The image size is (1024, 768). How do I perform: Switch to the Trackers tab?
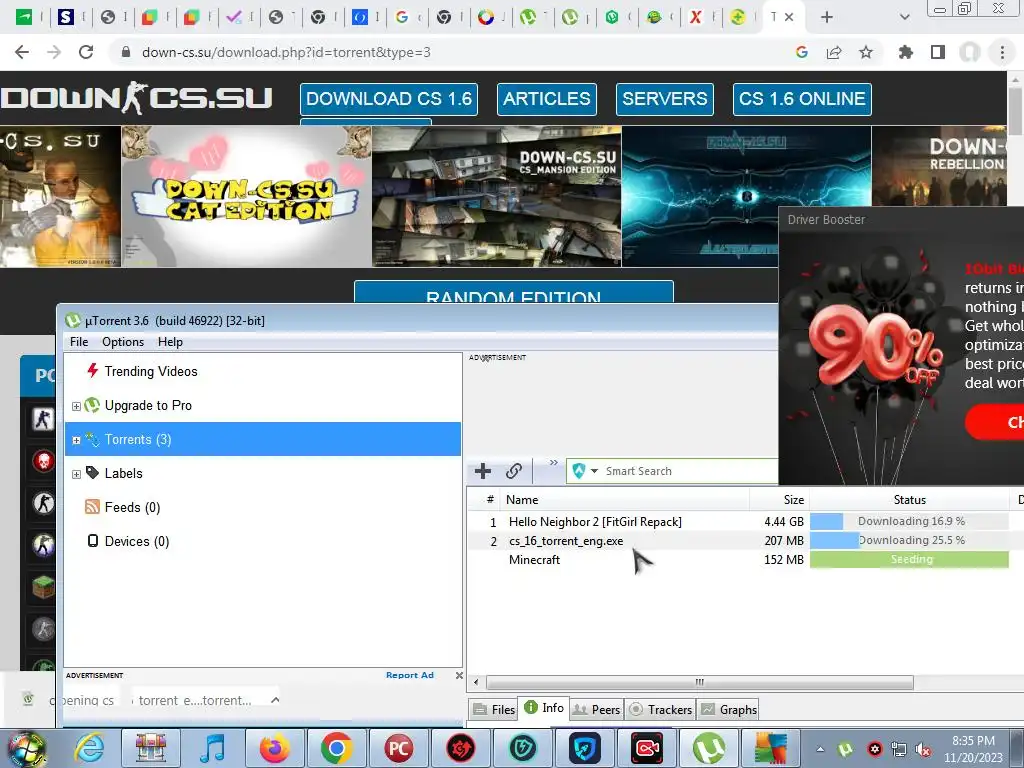click(x=660, y=710)
